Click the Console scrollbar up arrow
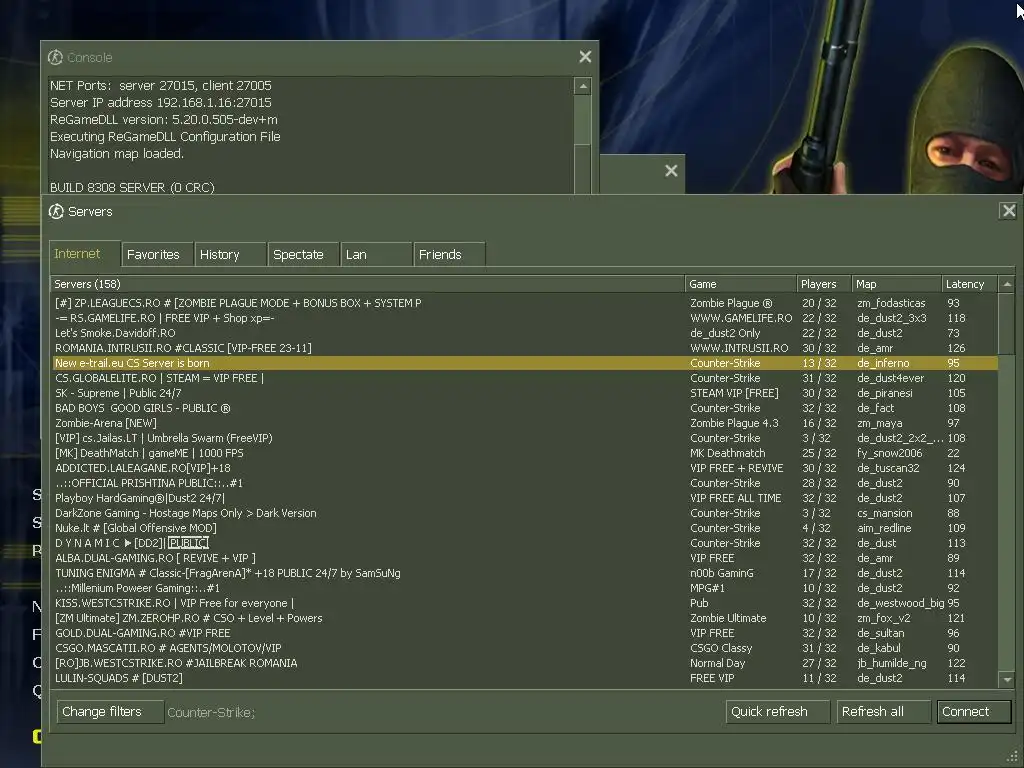The width and height of the screenshot is (1024, 768). [583, 86]
